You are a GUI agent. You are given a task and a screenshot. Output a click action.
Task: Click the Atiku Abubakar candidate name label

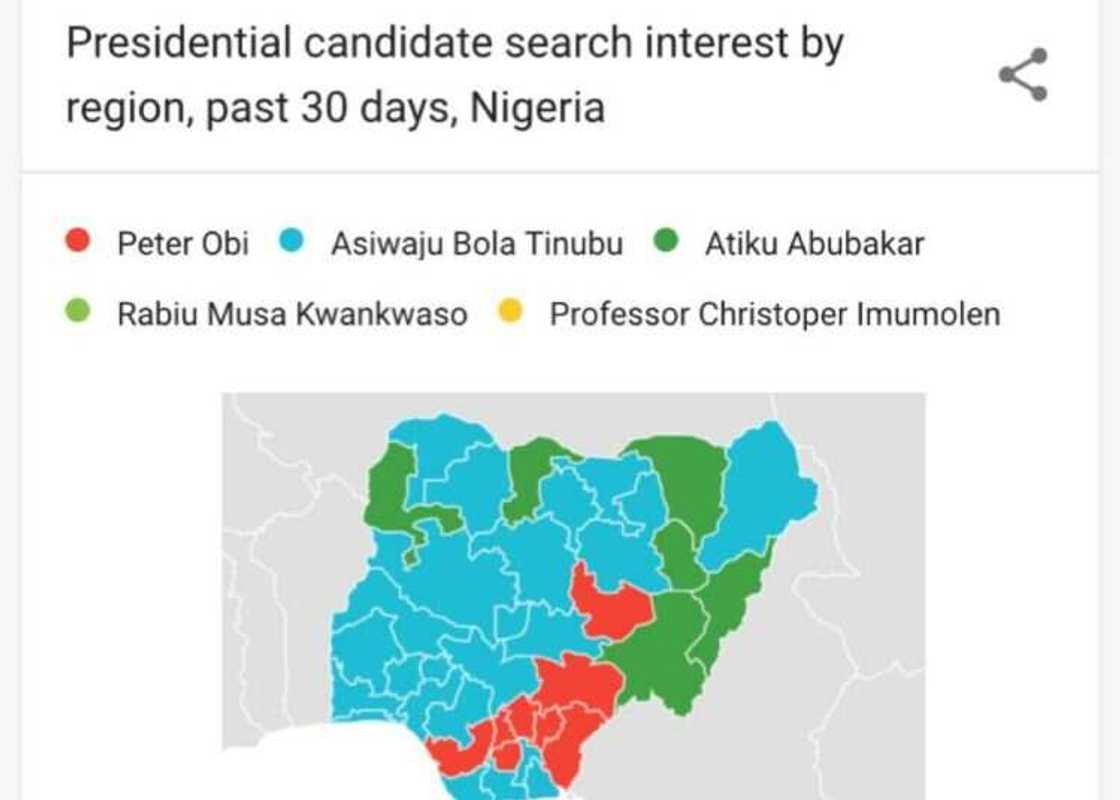[x=817, y=240]
